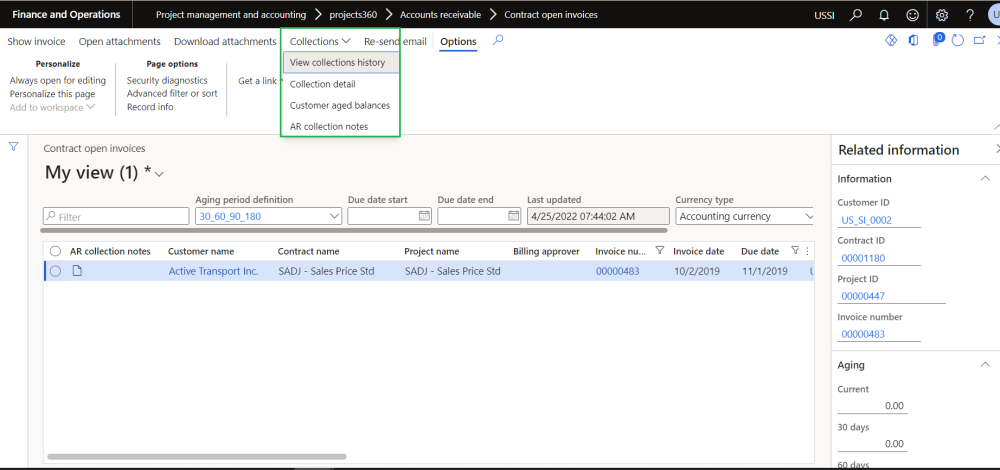Collapse the Information section
This screenshot has width=1000, height=470.
click(985, 179)
